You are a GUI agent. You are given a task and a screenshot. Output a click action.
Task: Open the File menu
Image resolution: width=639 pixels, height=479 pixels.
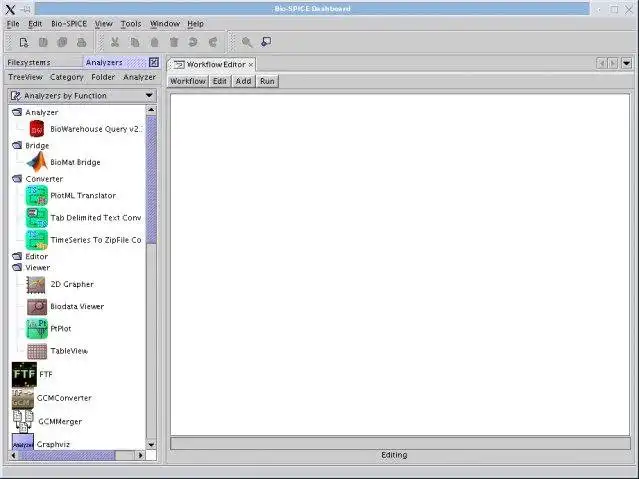point(13,24)
